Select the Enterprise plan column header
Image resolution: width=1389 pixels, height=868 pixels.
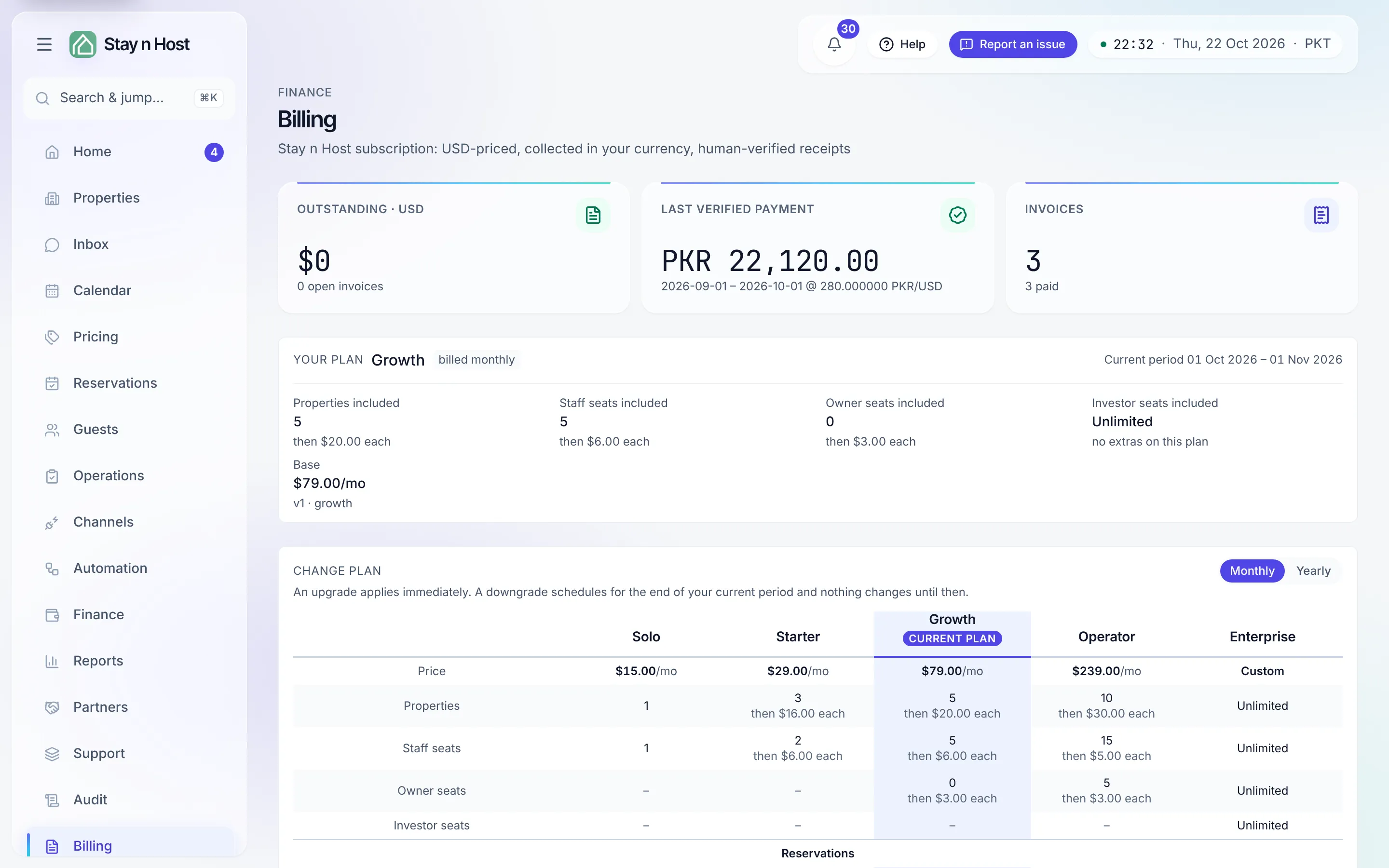click(1262, 637)
